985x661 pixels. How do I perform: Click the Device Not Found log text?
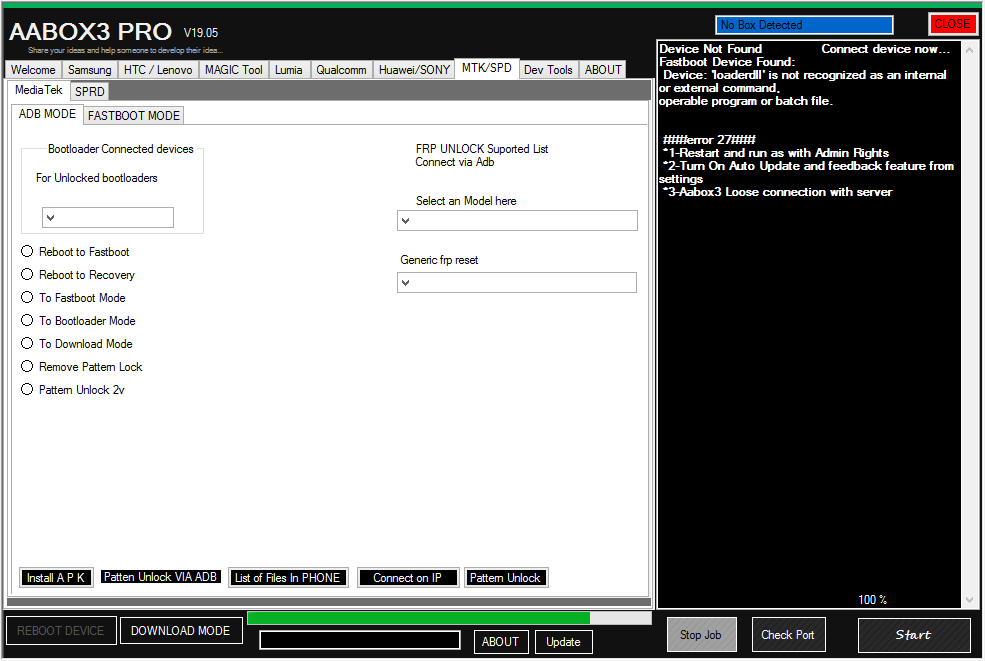click(x=710, y=49)
